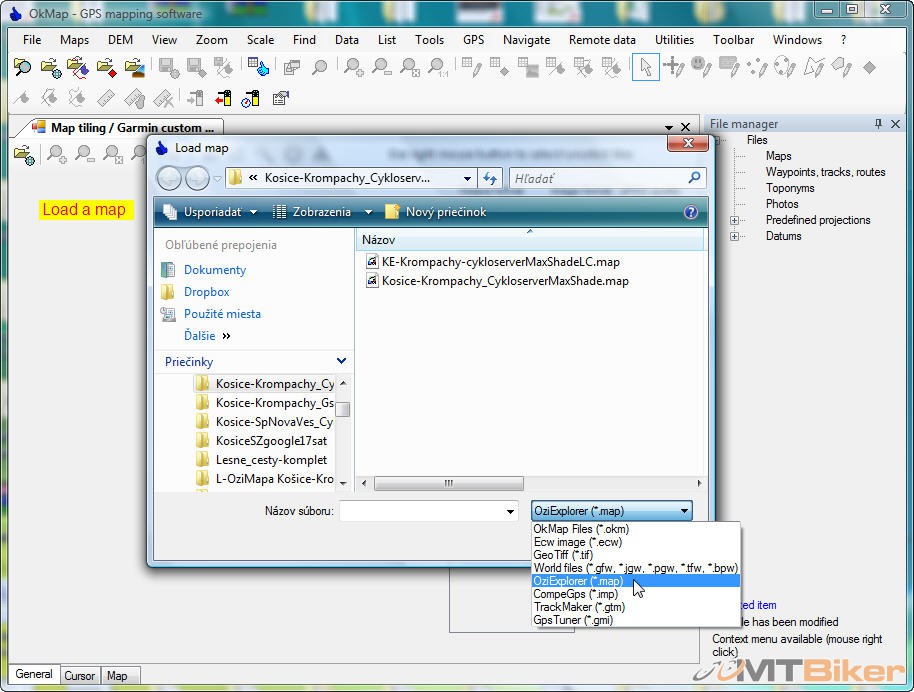Click the help question mark icon in dialog
The width and height of the screenshot is (914, 692).
[x=690, y=212]
